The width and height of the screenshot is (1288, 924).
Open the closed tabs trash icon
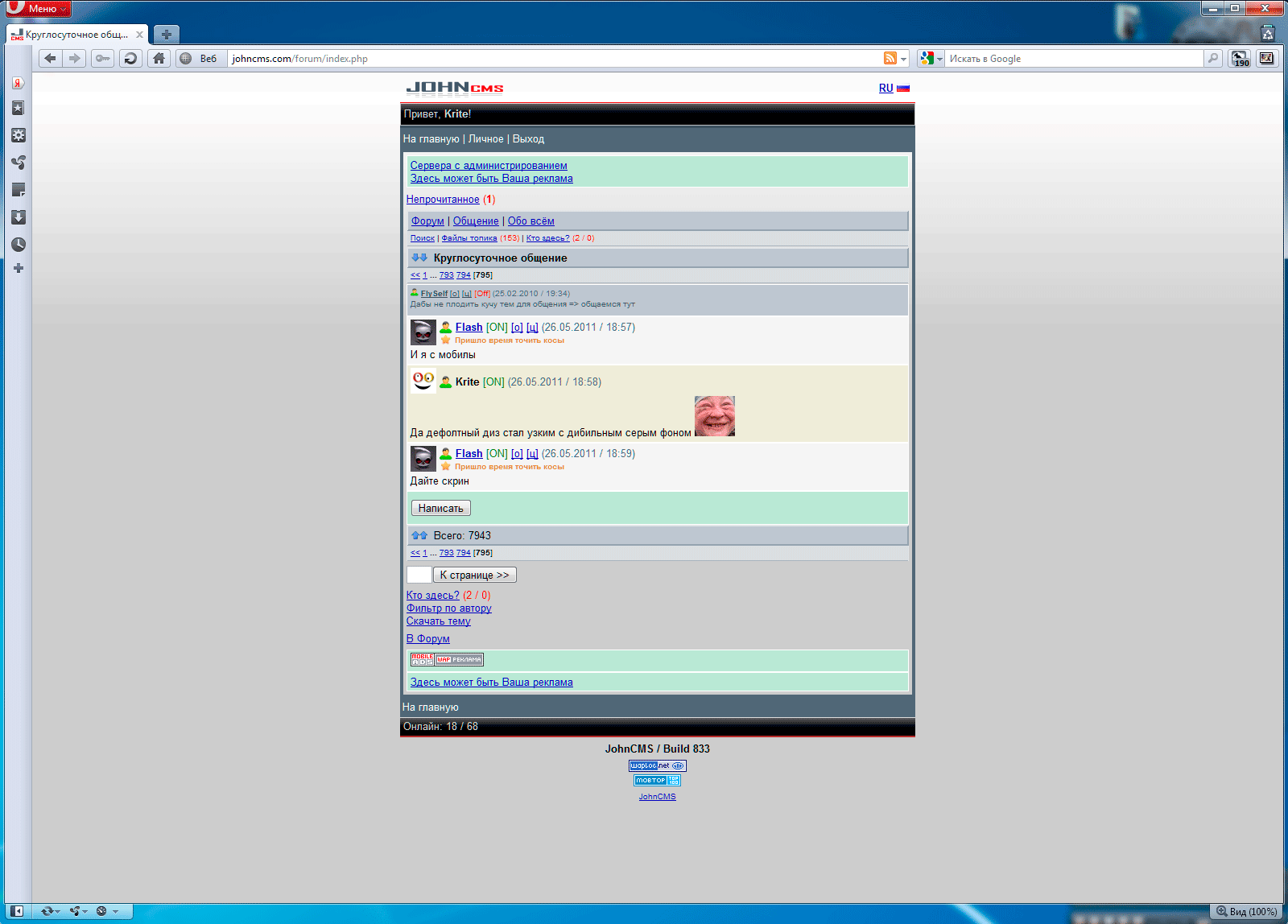[1268, 34]
